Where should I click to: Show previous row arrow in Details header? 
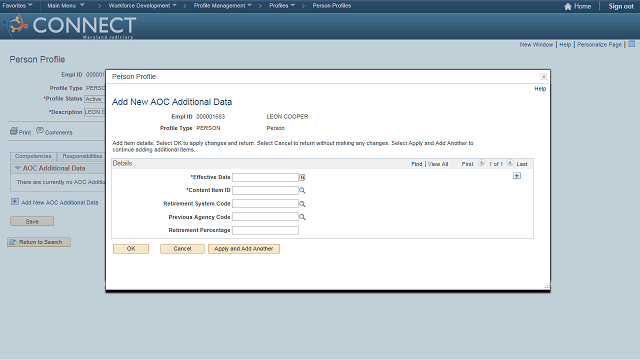click(482, 163)
